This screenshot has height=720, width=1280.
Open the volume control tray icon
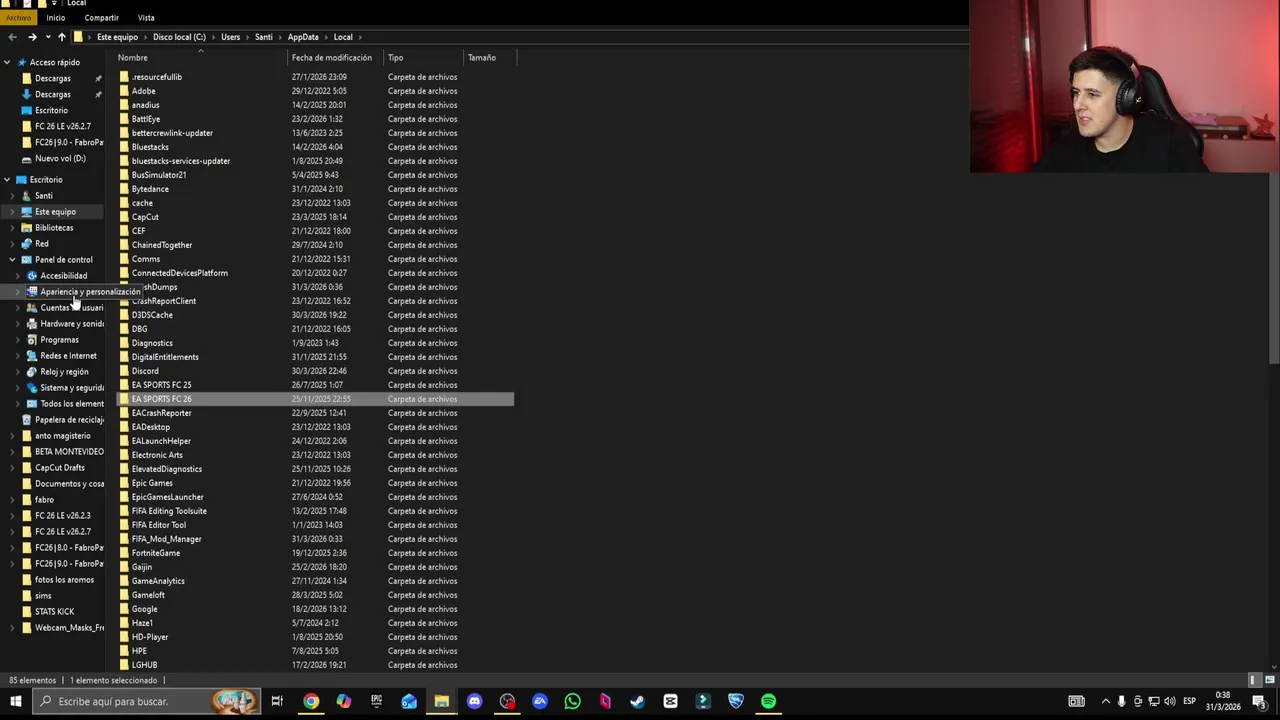coord(1169,701)
